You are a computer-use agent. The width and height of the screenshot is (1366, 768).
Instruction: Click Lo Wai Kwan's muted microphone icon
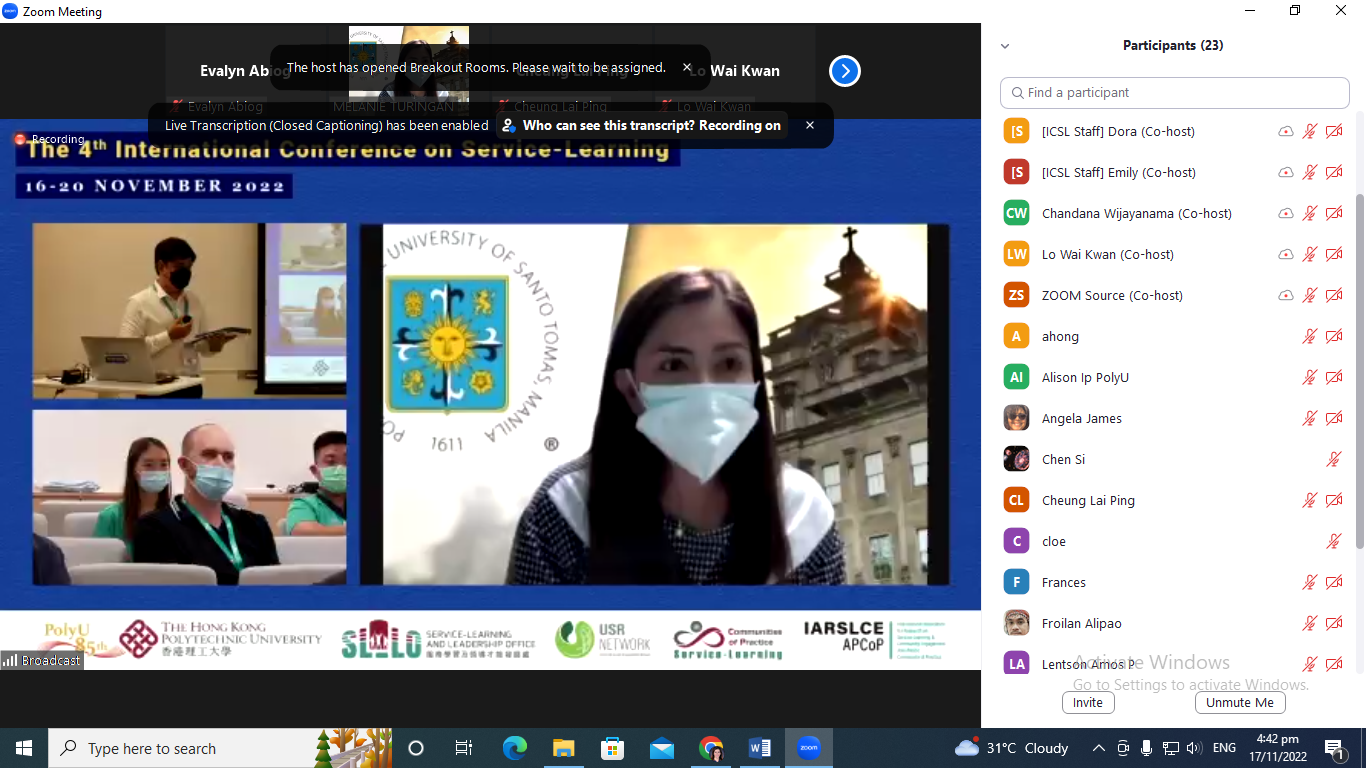[1310, 254]
